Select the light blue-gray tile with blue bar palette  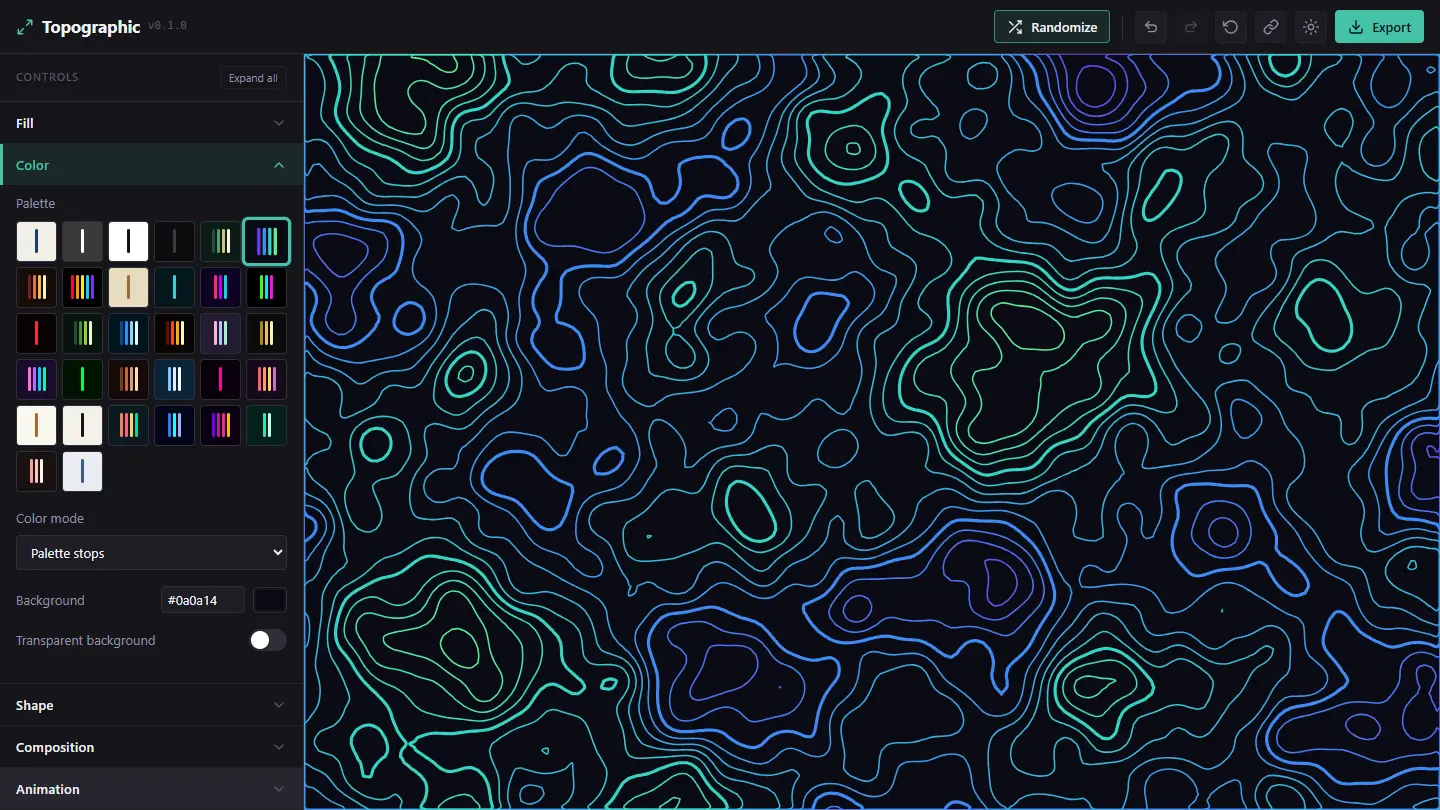pos(83,472)
